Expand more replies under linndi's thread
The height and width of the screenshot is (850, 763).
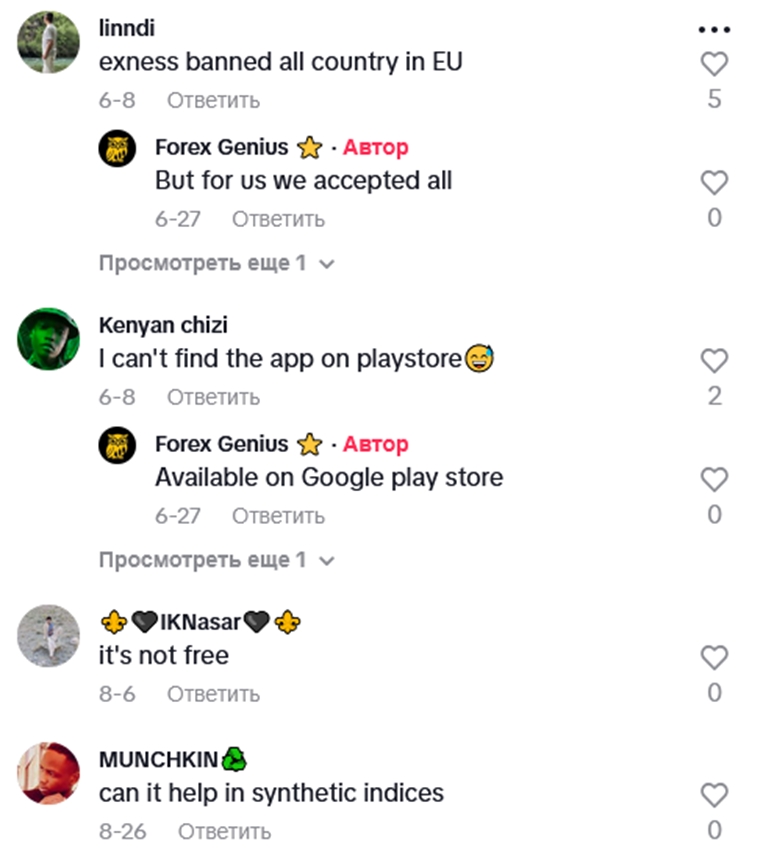[216, 264]
